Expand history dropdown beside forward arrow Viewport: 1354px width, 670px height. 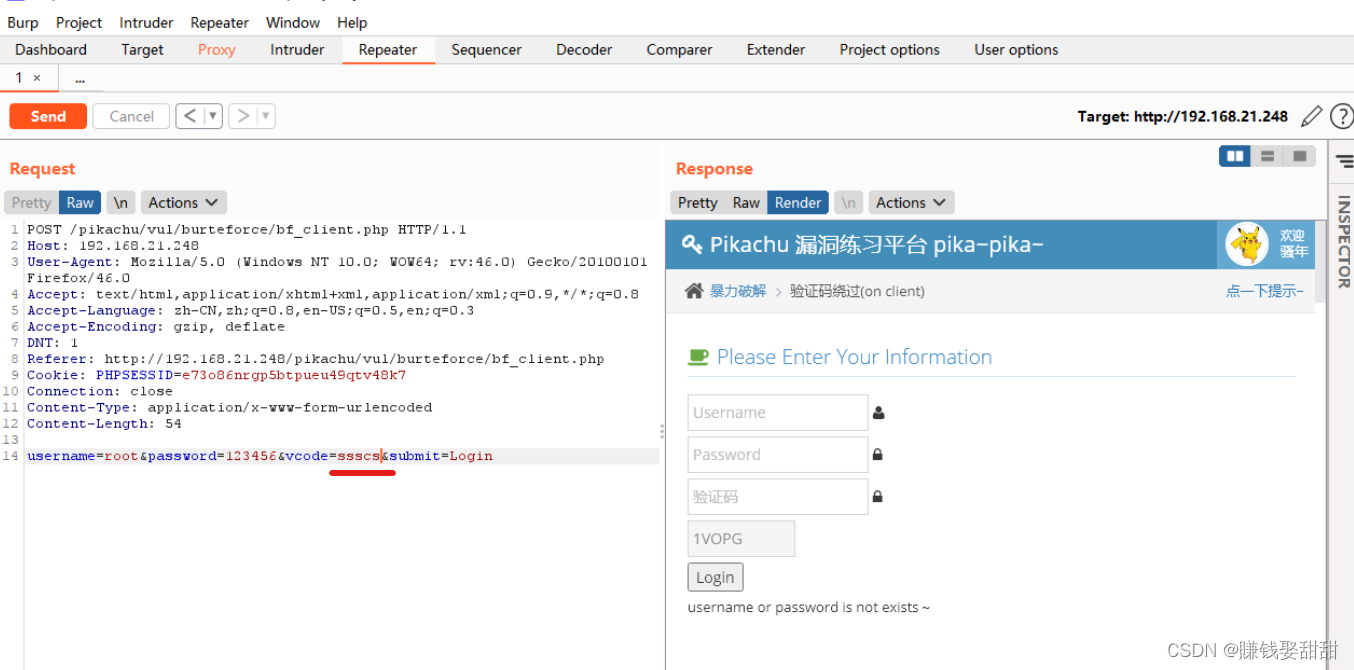click(265, 116)
